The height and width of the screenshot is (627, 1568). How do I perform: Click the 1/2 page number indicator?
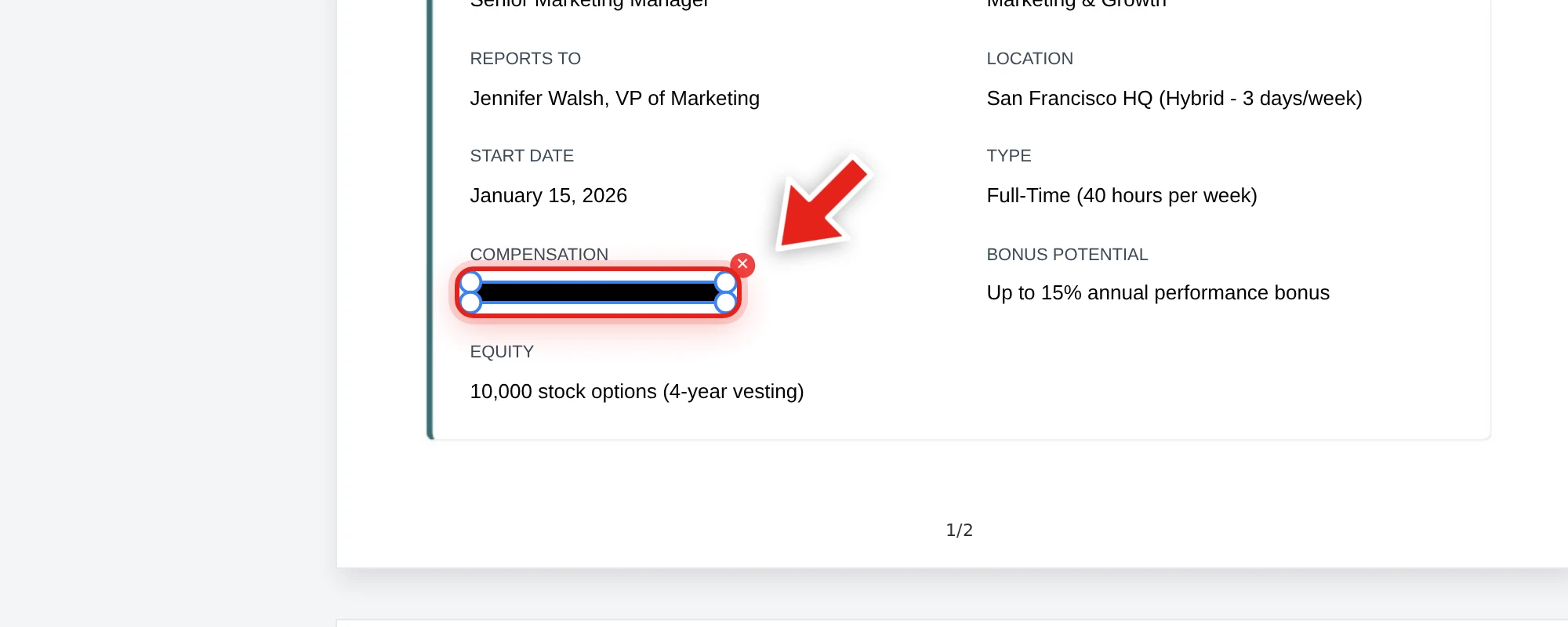point(959,530)
